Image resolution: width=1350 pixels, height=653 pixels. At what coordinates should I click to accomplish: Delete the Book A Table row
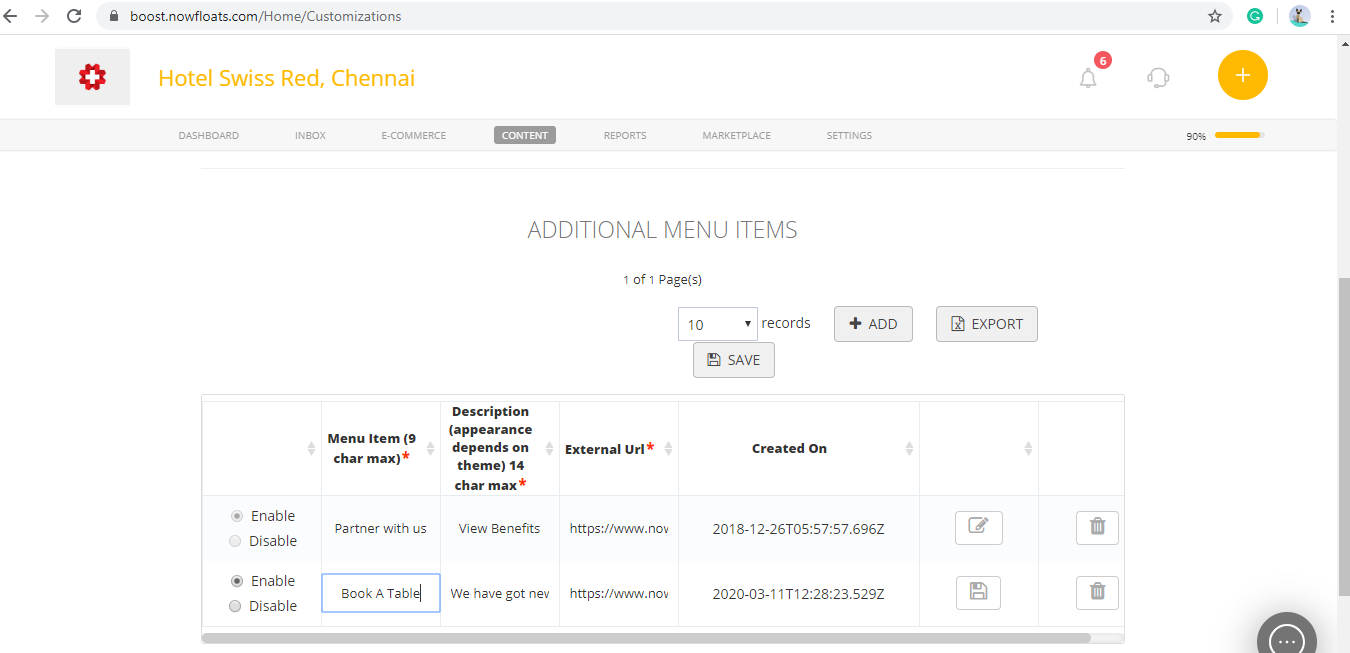pyautogui.click(x=1097, y=592)
